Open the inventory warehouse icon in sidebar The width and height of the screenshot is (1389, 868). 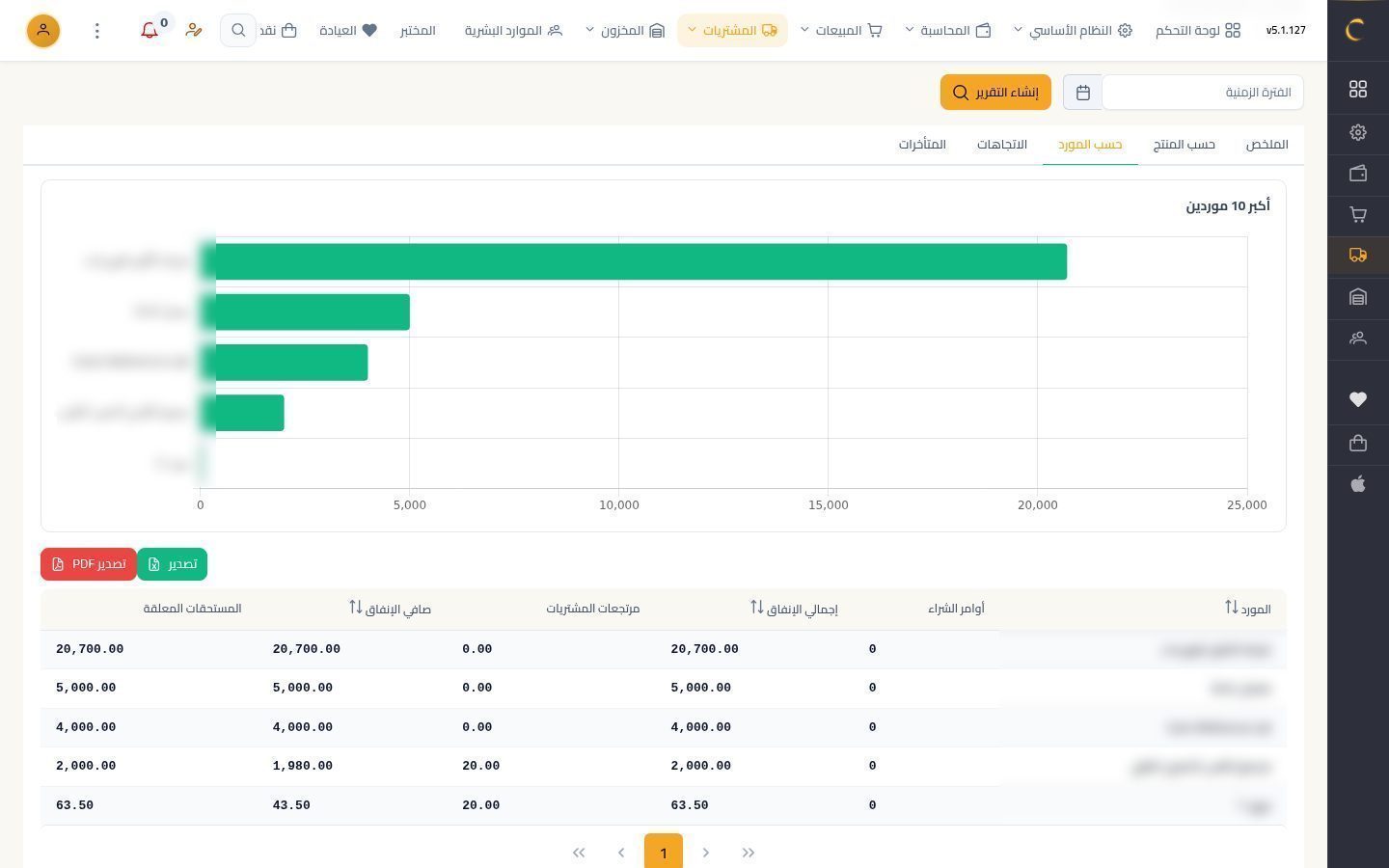point(1358,296)
